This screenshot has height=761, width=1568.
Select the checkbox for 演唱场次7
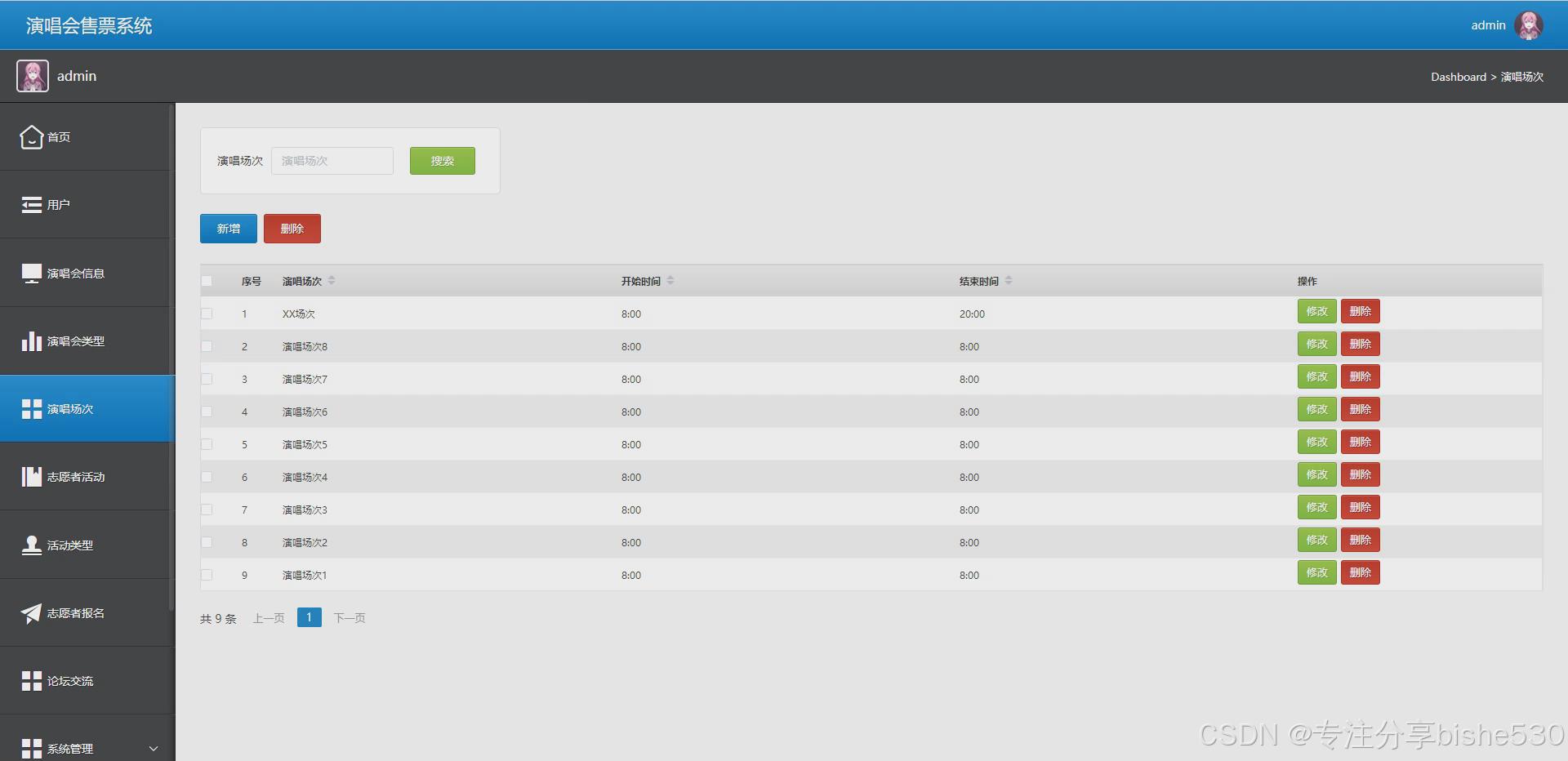pyautogui.click(x=207, y=379)
